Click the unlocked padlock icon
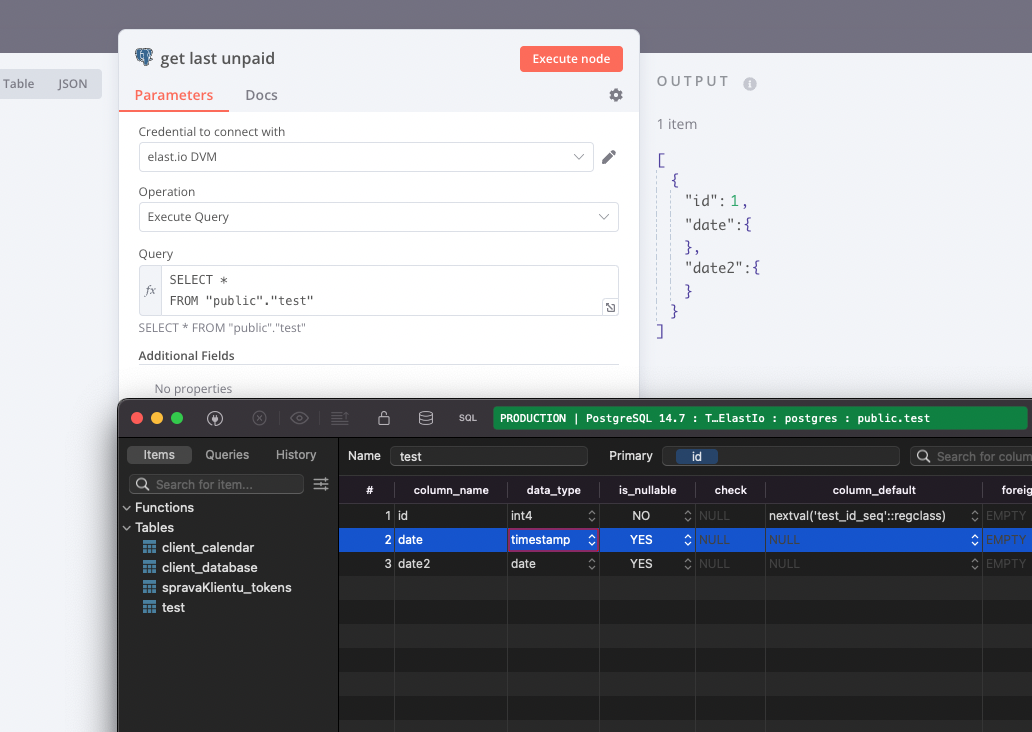This screenshot has height=732, width=1032. [x=384, y=418]
